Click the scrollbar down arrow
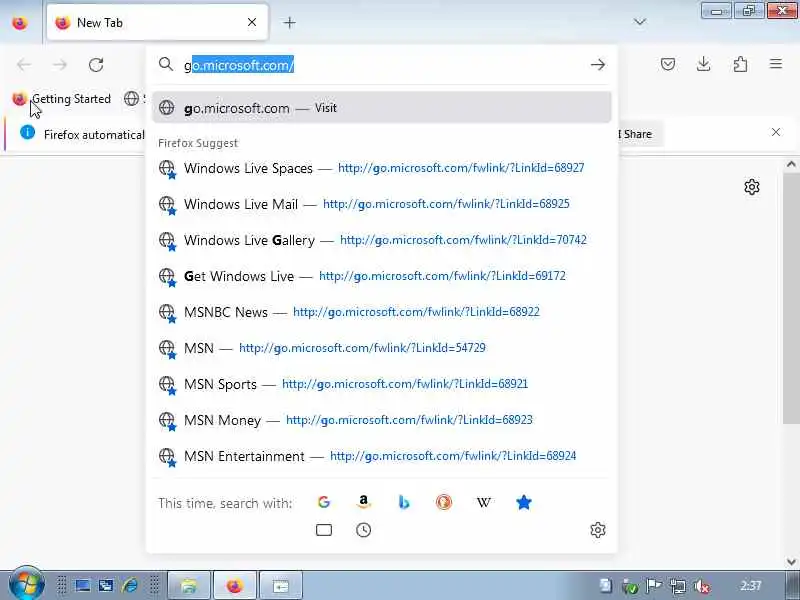 (791, 562)
